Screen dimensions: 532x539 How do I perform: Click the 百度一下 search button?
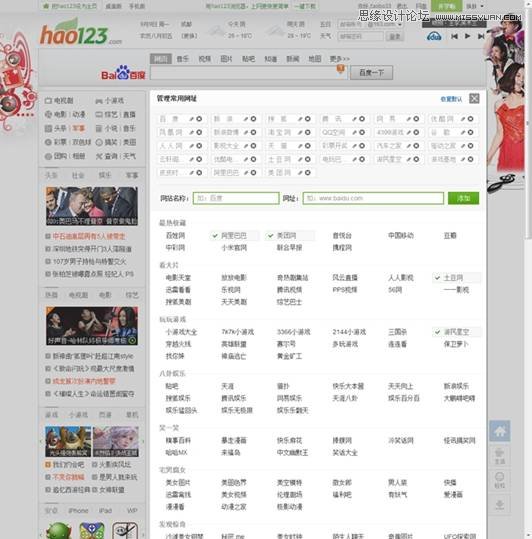[371, 73]
